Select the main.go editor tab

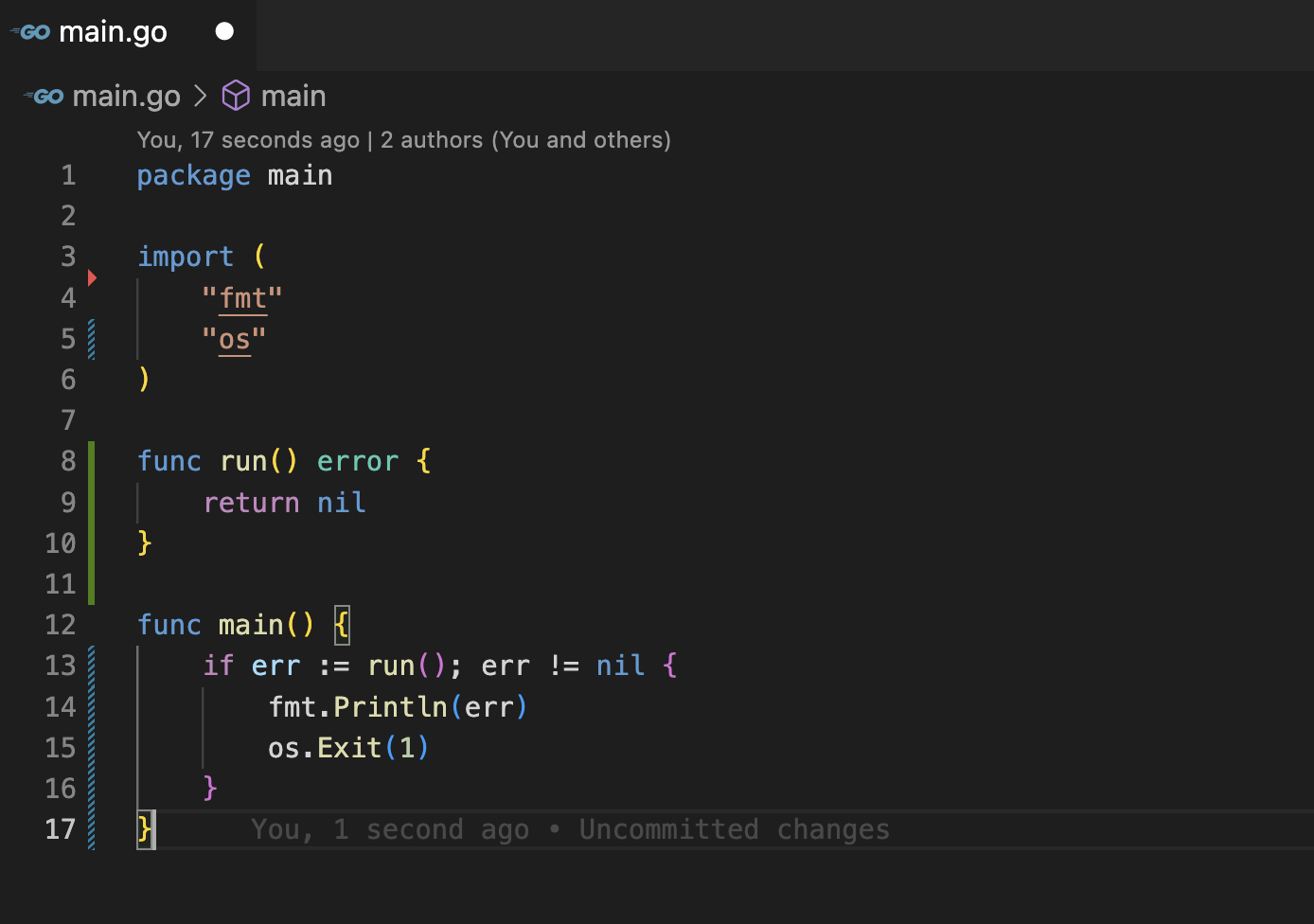pyautogui.click(x=113, y=32)
